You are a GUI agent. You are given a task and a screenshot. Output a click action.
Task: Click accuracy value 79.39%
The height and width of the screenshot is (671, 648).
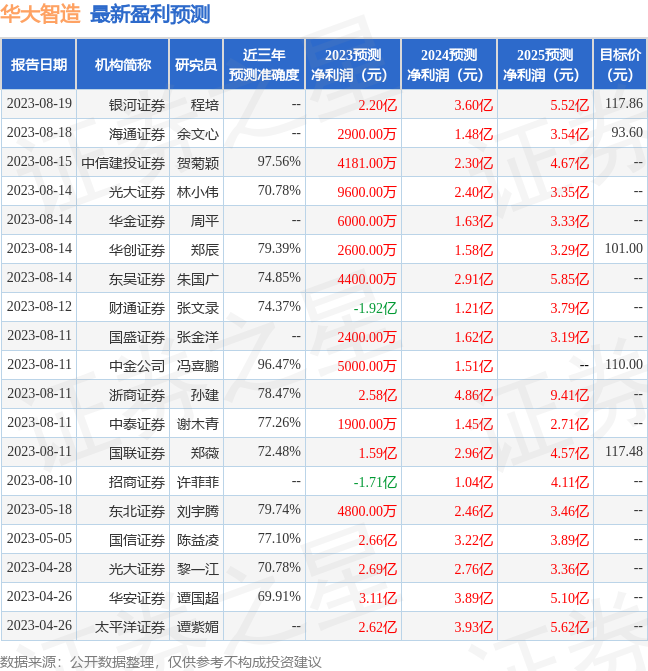[x=279, y=249]
